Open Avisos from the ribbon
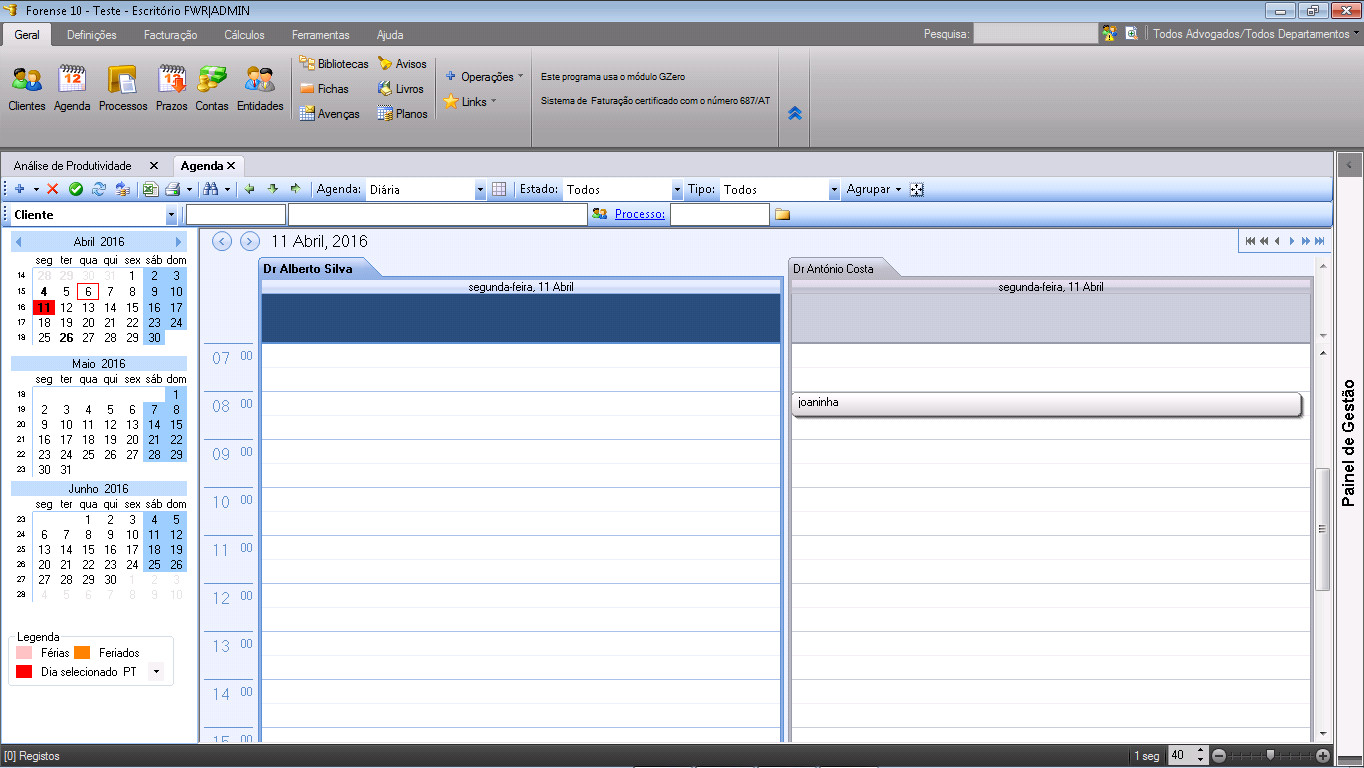 click(x=402, y=64)
